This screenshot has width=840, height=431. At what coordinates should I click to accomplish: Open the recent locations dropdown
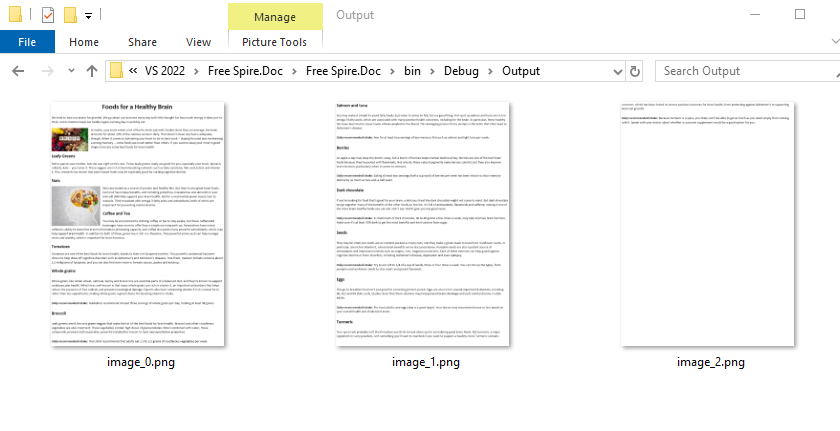[x=71, y=71]
